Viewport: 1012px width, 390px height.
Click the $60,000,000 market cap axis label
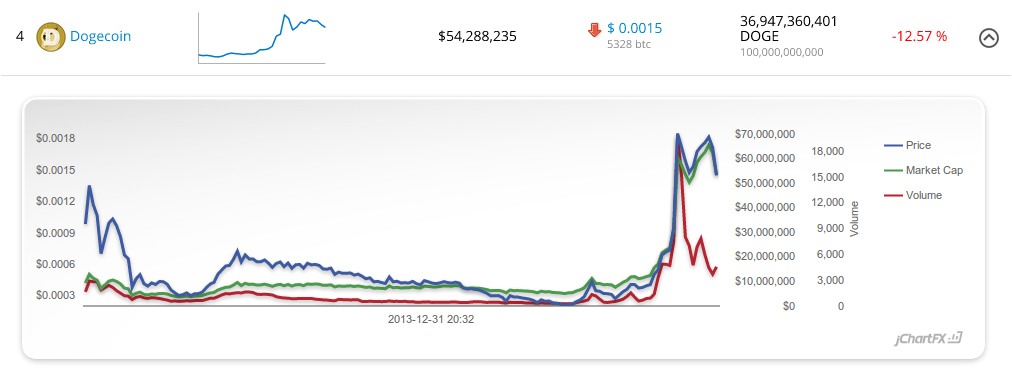pyautogui.click(x=765, y=158)
